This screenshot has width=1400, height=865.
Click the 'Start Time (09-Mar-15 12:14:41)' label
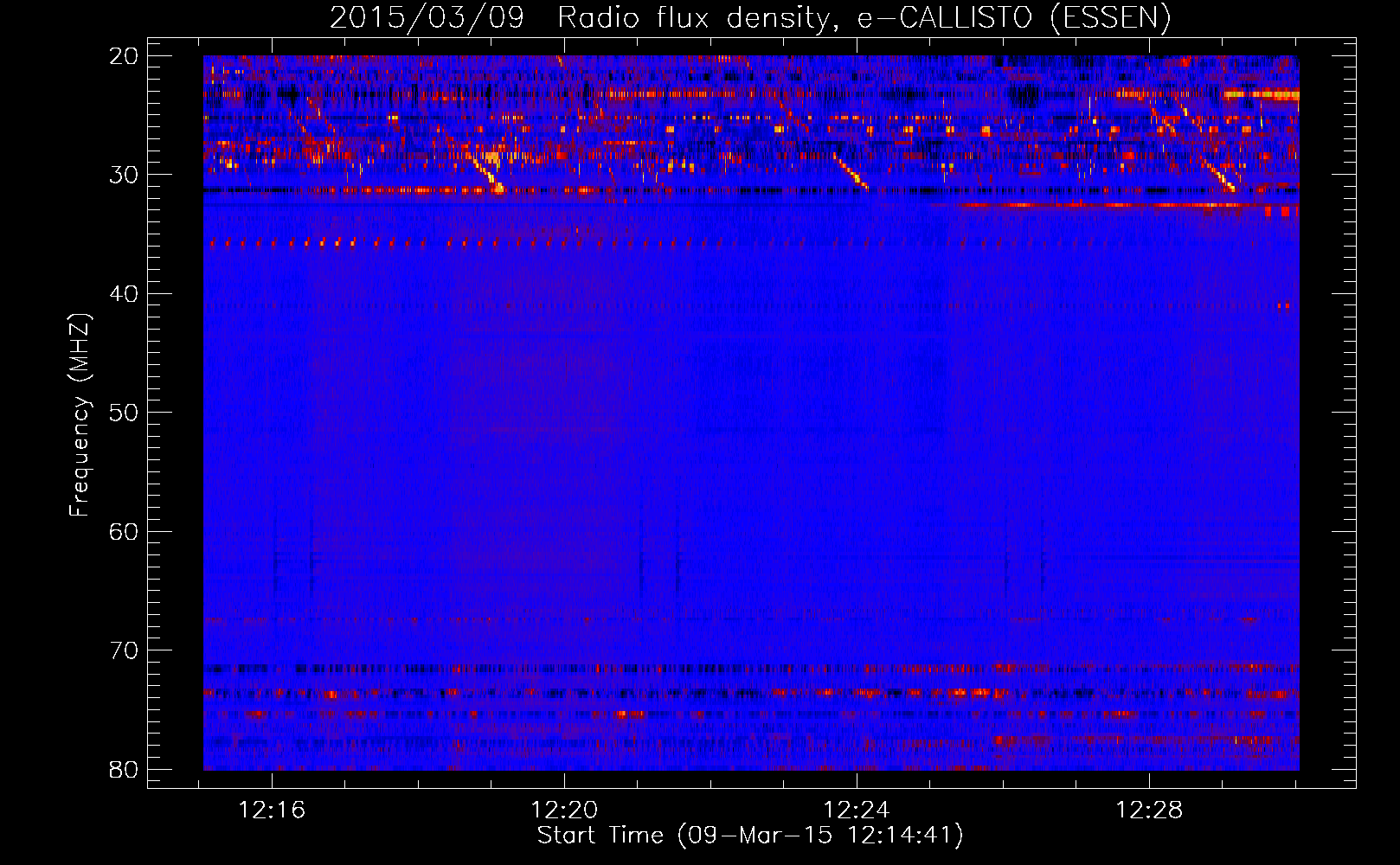tap(750, 836)
